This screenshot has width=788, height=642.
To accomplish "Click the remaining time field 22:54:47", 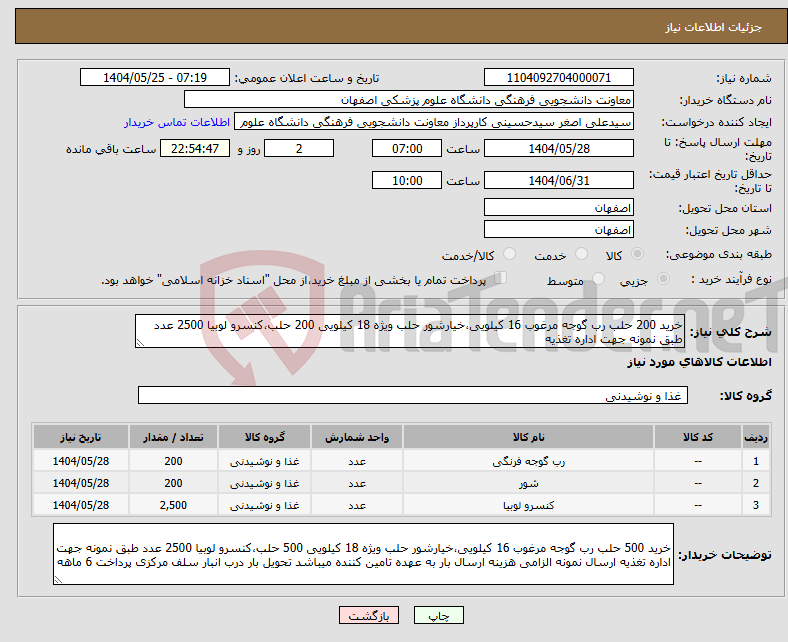I will [x=195, y=148].
